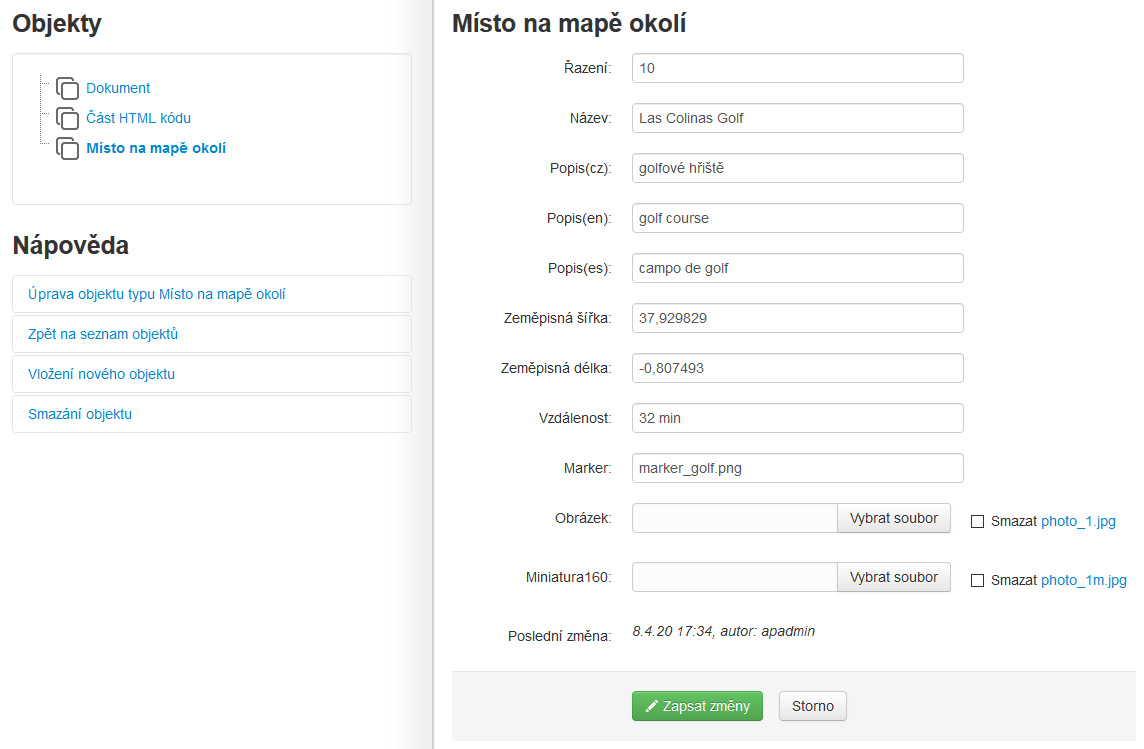Click the icon beside Místo na mapě okolí
Viewport: 1144px width, 749px height.
[x=67, y=148]
